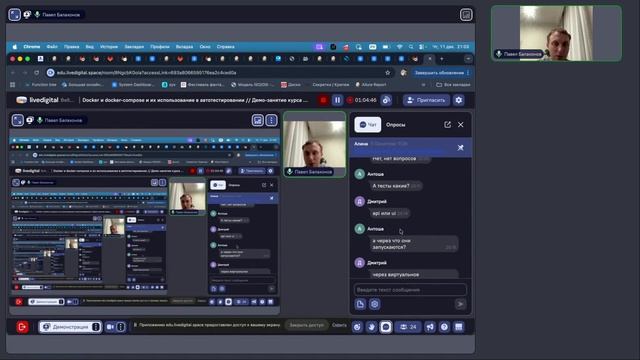
Task: Open the Allure Report bookmark
Action: click(371, 84)
